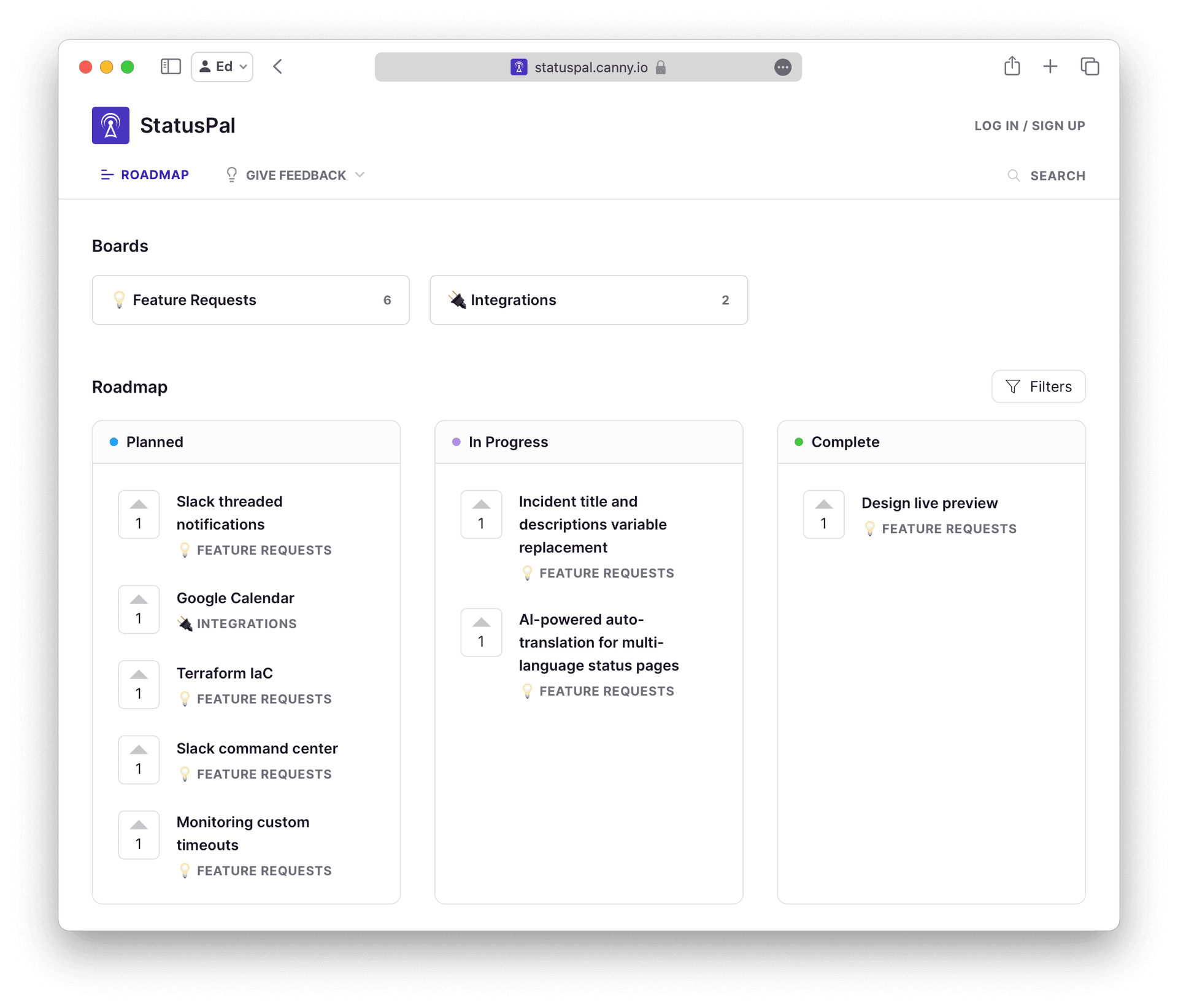Click the StatusPal logo icon
The height and width of the screenshot is (1008, 1178).
[x=110, y=125]
